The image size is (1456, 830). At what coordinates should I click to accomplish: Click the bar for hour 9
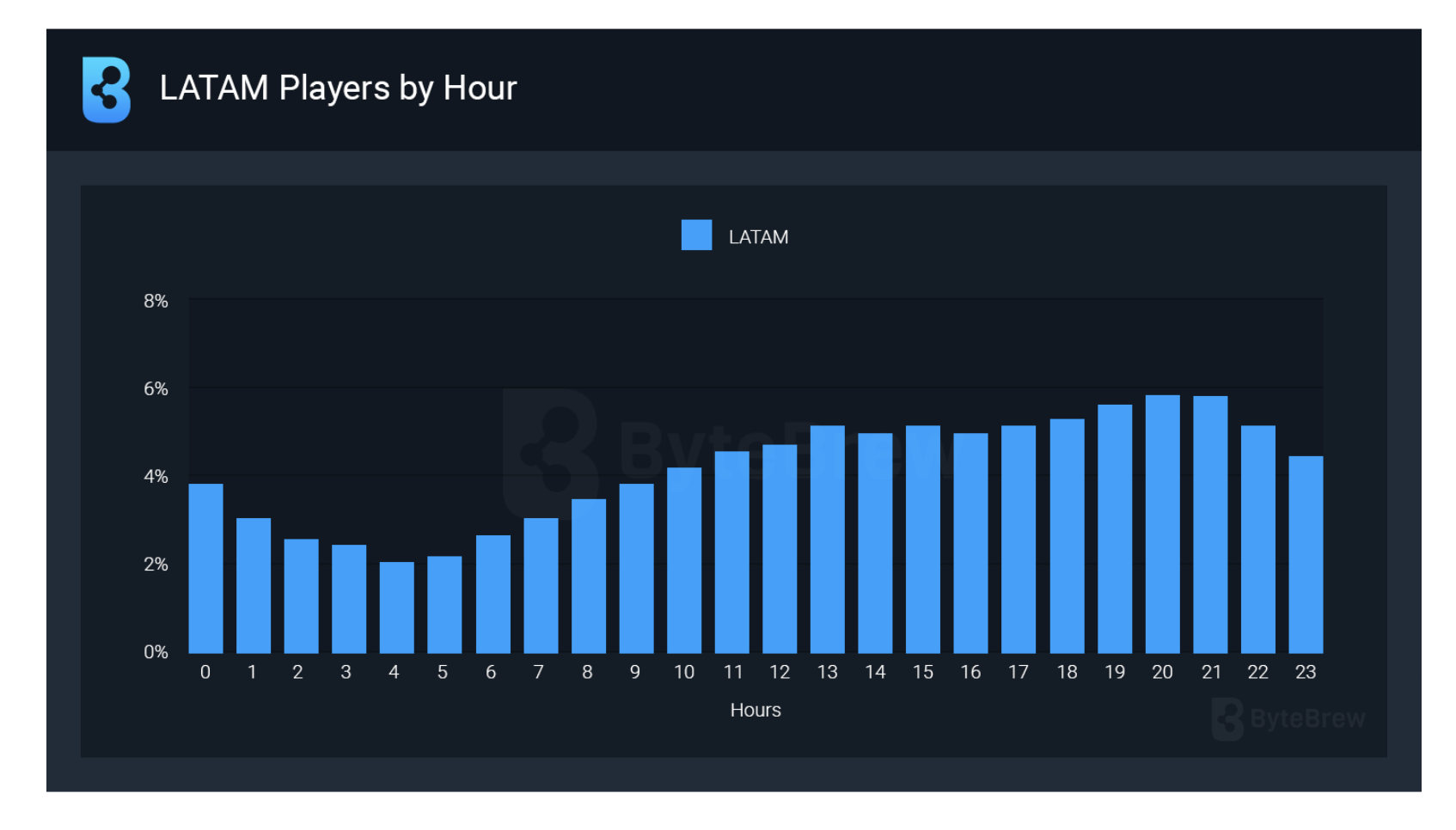point(636,569)
